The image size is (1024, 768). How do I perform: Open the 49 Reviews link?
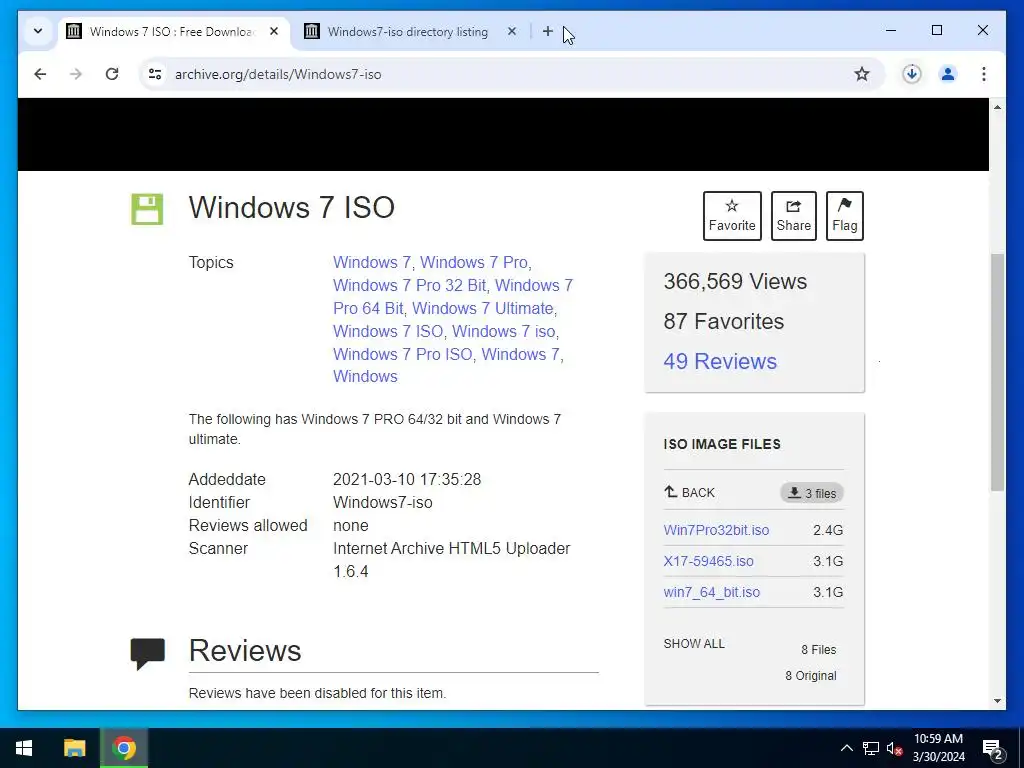point(720,361)
